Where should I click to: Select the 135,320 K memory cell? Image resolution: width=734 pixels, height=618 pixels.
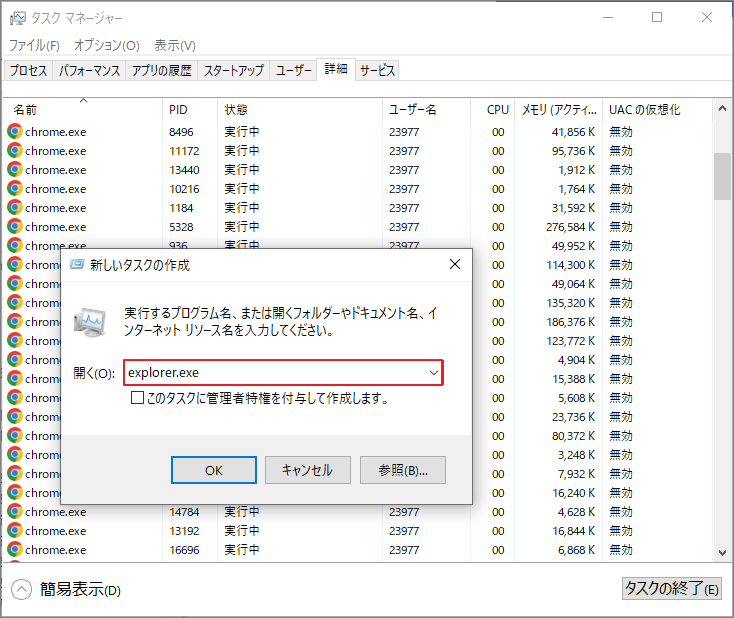(570, 303)
